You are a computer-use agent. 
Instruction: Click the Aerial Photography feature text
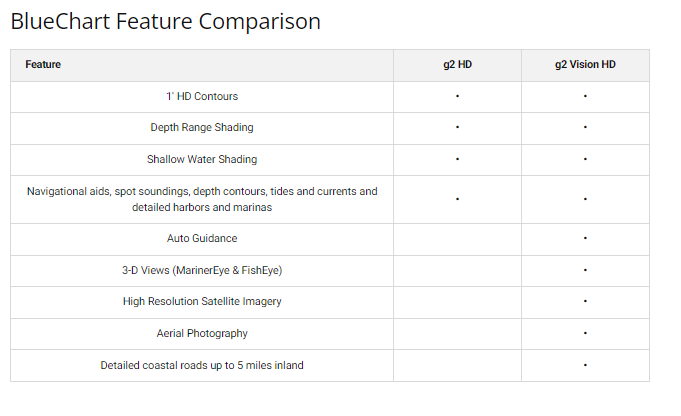(202, 333)
